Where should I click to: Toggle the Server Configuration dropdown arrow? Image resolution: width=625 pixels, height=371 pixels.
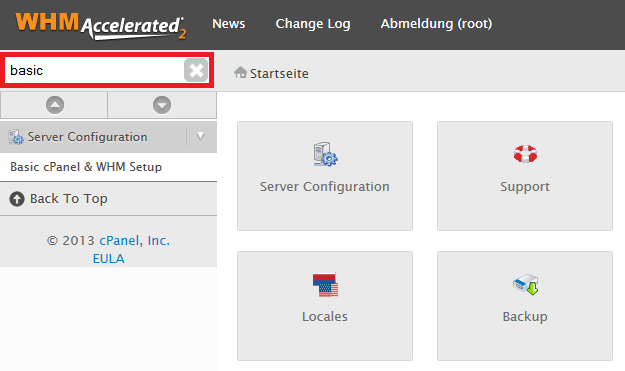pos(200,137)
